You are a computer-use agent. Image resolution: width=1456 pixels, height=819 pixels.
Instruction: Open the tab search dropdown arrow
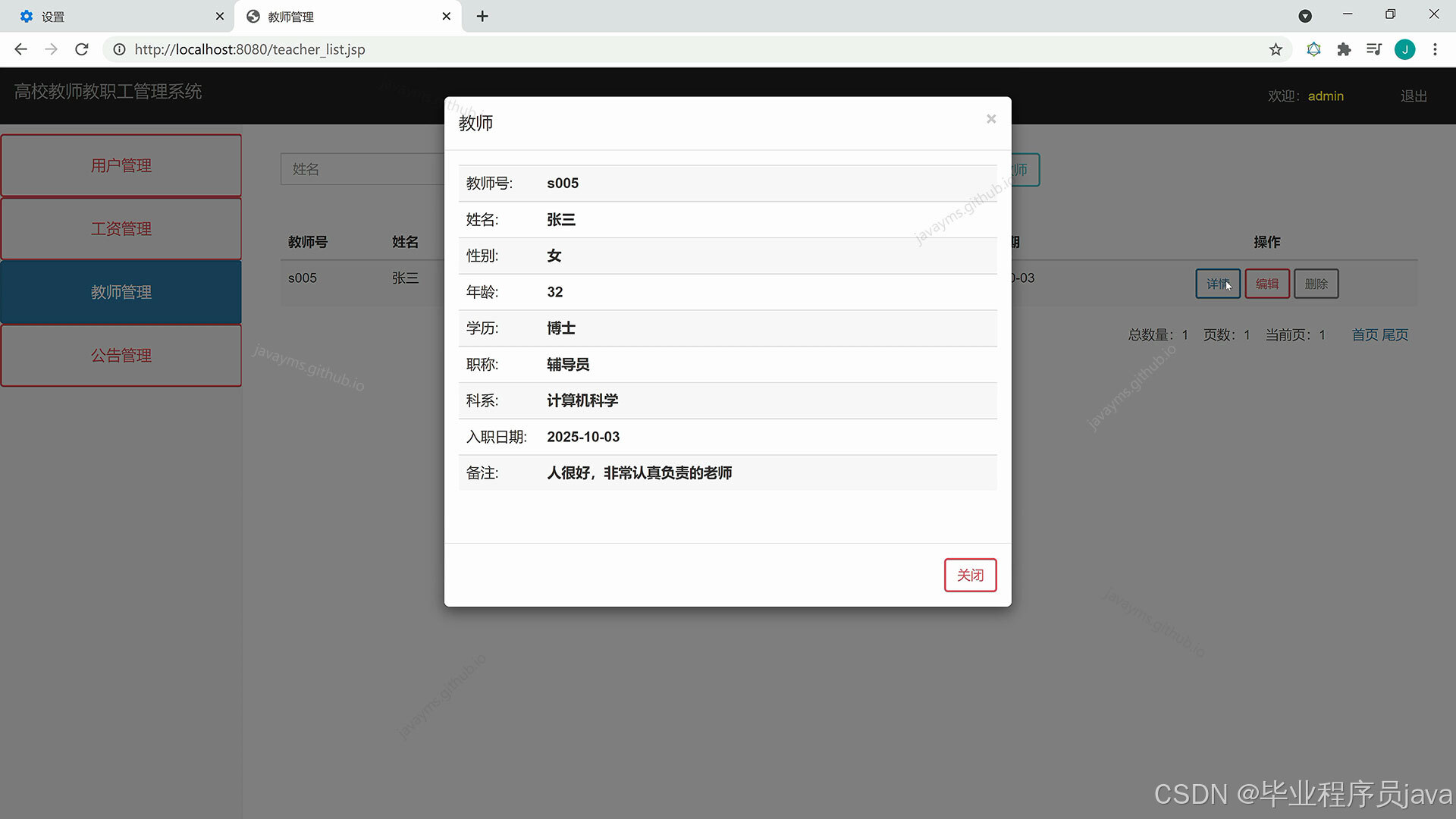pos(1305,16)
